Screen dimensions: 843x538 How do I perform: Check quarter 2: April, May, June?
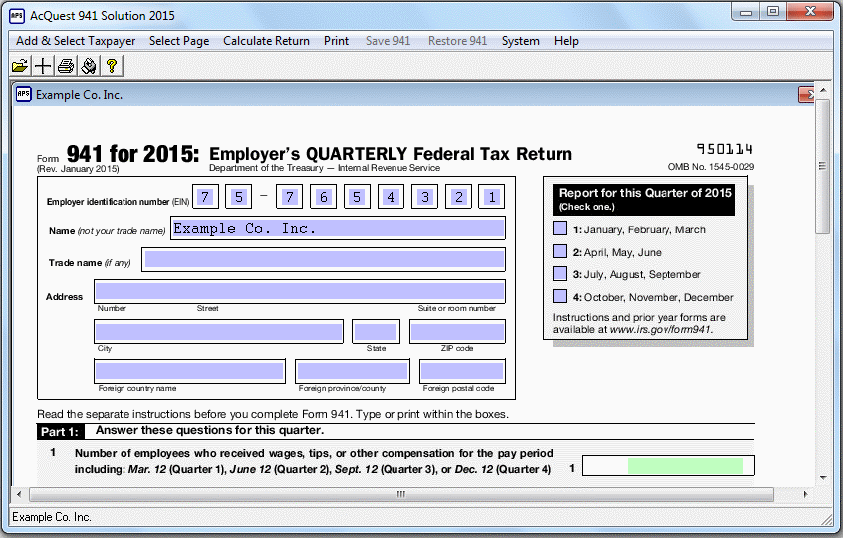pyautogui.click(x=560, y=251)
